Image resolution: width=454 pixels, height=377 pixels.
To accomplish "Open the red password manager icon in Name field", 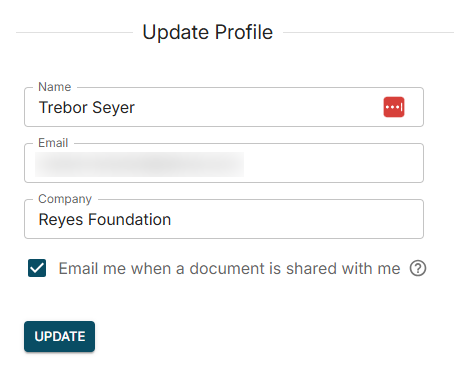I will pos(394,107).
